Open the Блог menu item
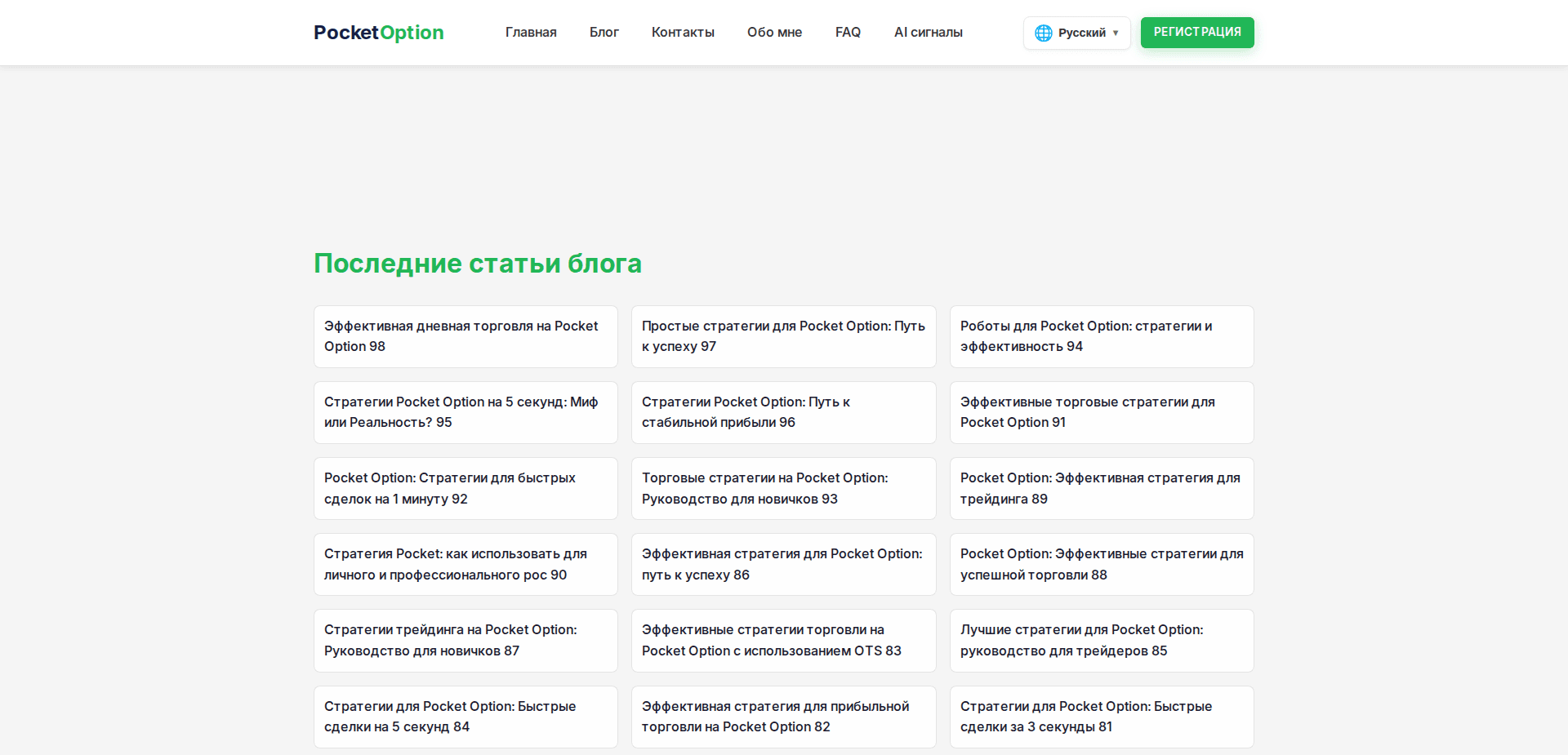The image size is (1568, 755). (604, 33)
